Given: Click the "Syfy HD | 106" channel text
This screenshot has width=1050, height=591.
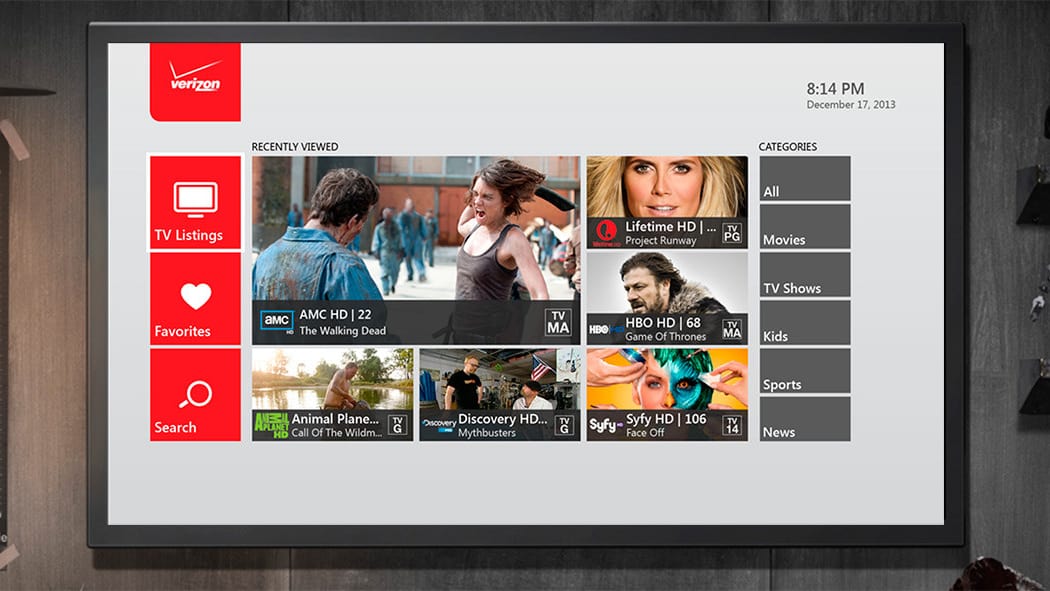Looking at the screenshot, I should pos(666,419).
